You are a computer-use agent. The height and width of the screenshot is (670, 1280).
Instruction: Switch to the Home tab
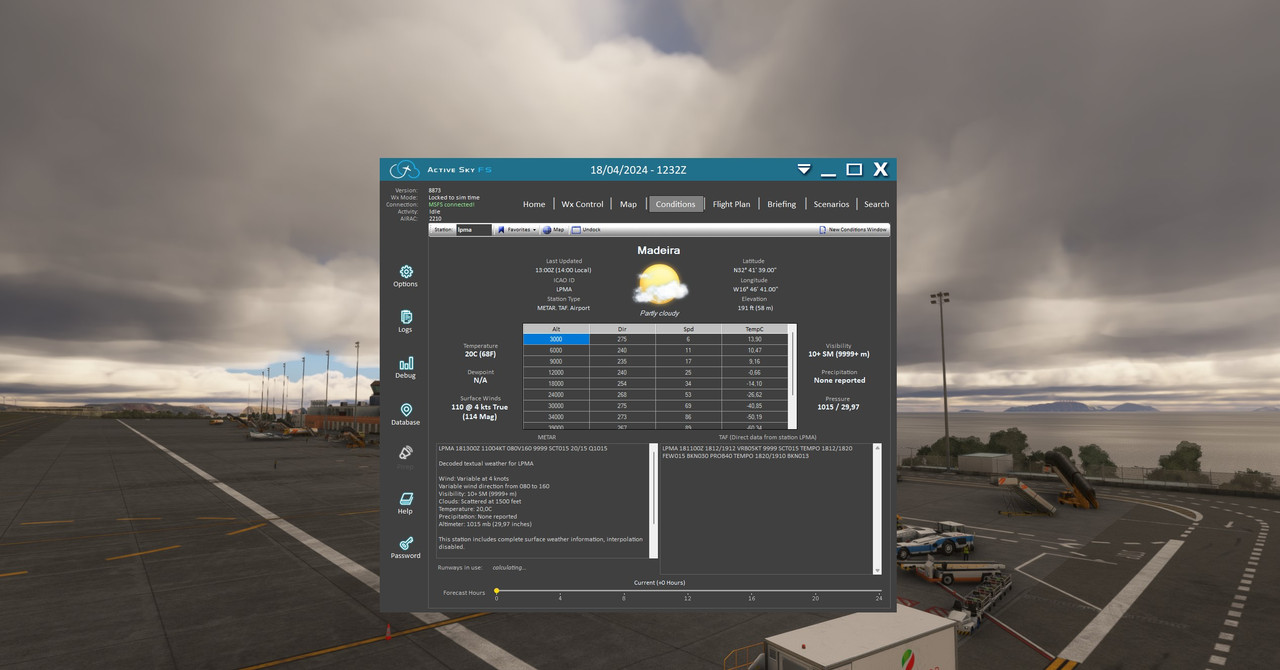click(x=534, y=204)
